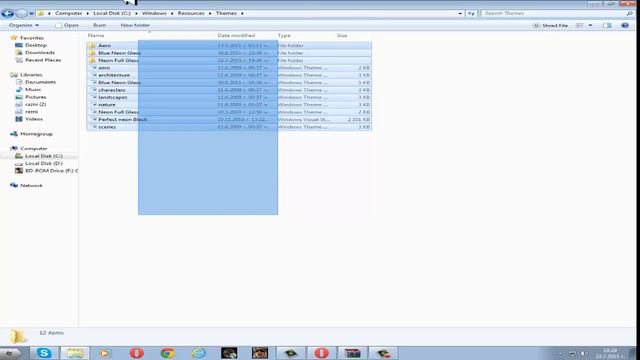This screenshot has width=640, height=360.
Task: Launch Windows Media Player from the taskbar
Action: point(105,353)
